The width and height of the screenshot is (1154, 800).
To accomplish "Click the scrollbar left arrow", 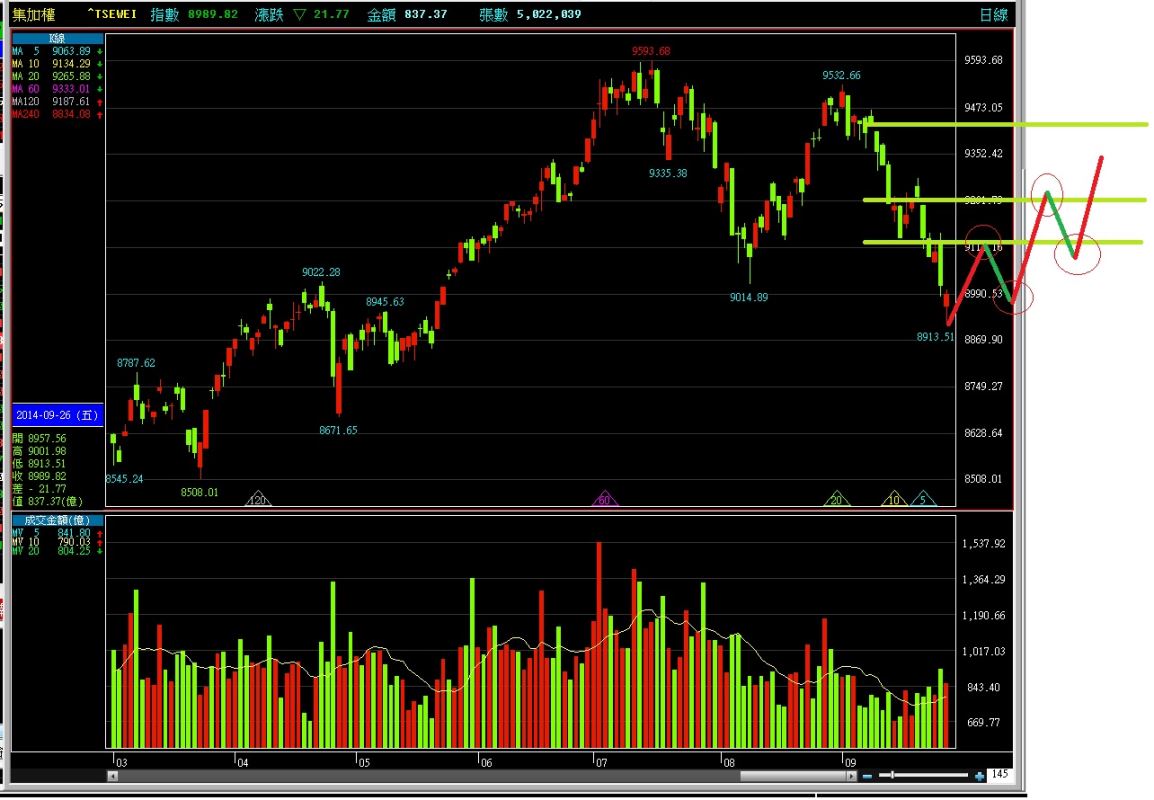I will point(112,776).
